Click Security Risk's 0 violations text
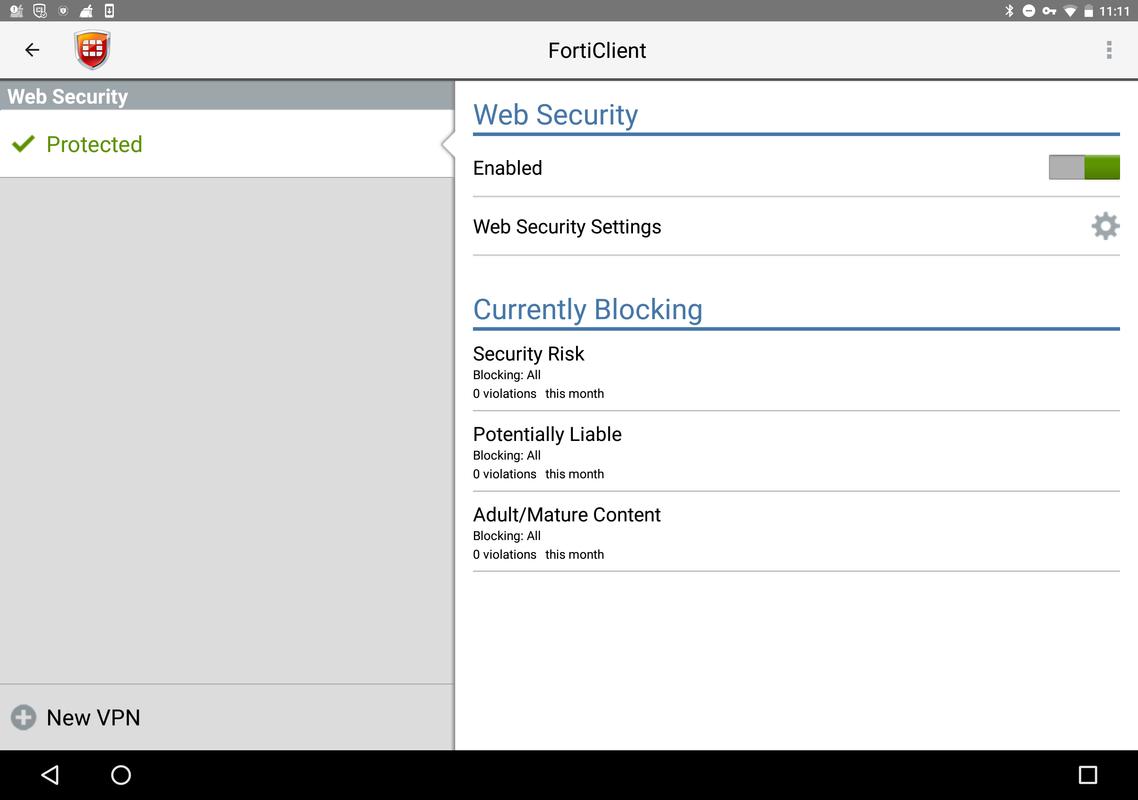 tap(504, 393)
